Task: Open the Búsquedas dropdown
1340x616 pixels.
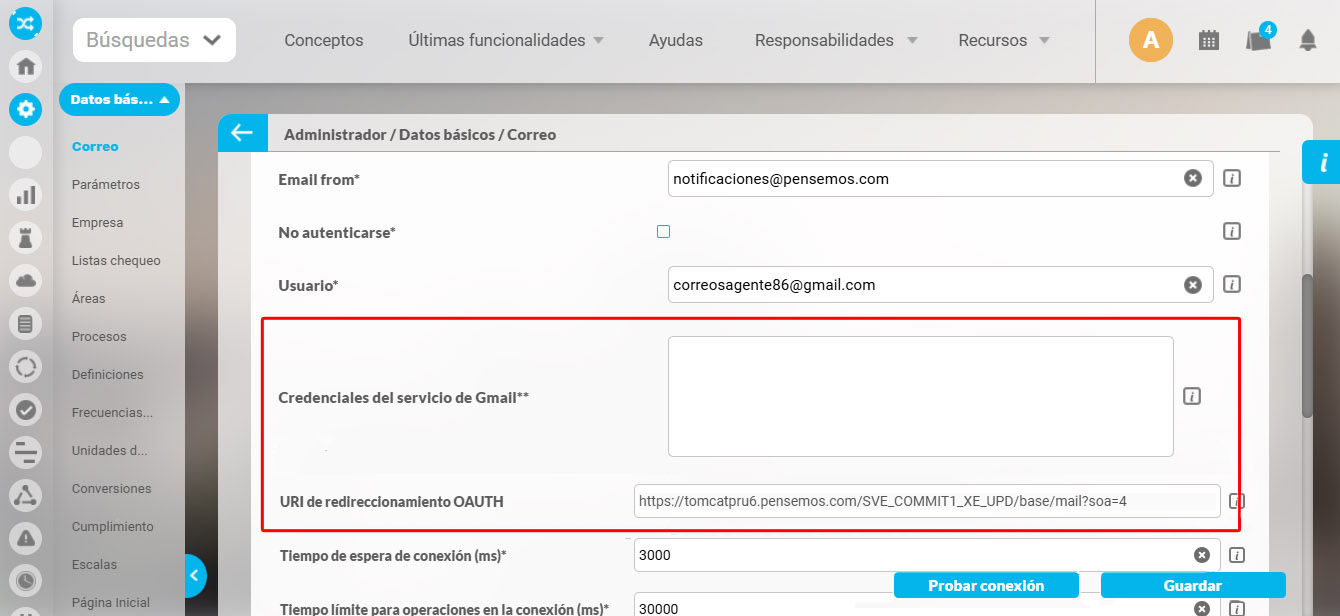Action: coord(153,39)
